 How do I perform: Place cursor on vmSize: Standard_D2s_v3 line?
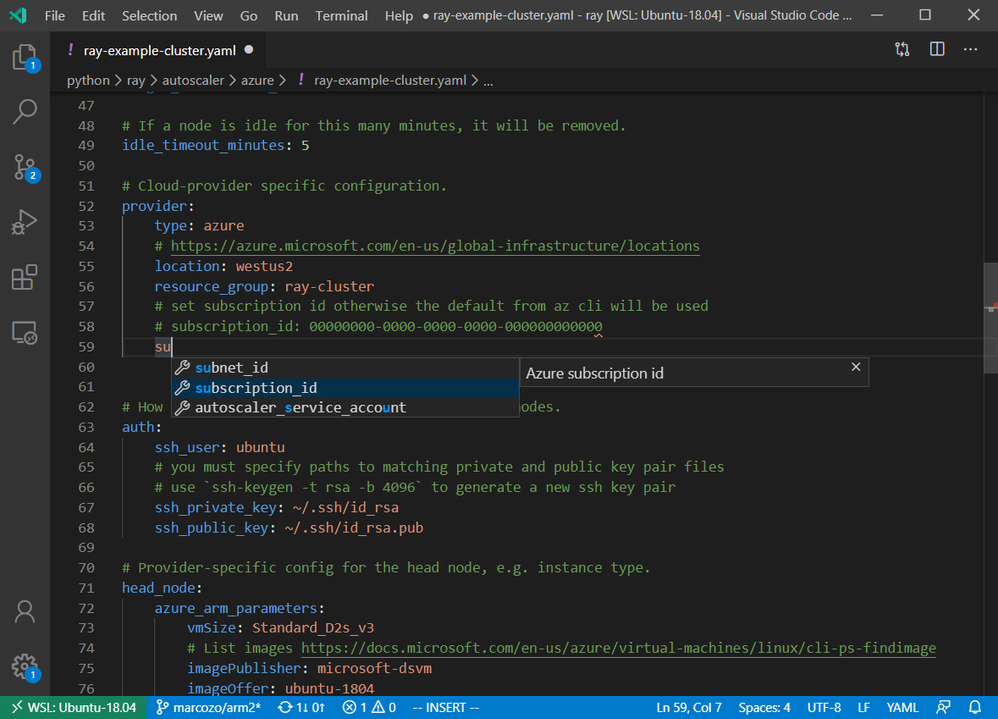pos(281,628)
